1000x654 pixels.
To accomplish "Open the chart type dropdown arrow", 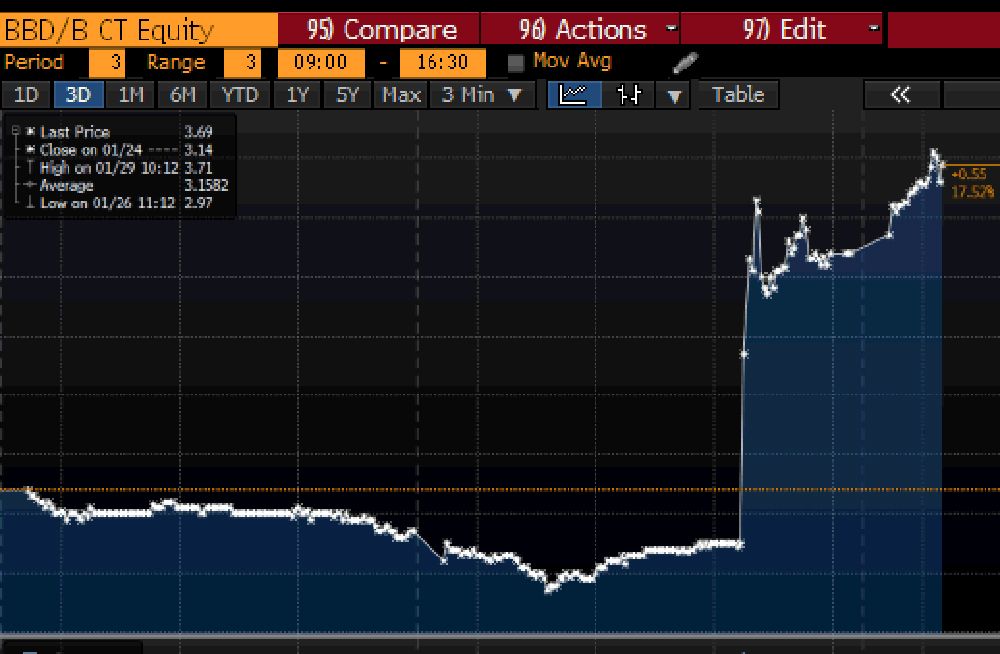I will point(673,95).
